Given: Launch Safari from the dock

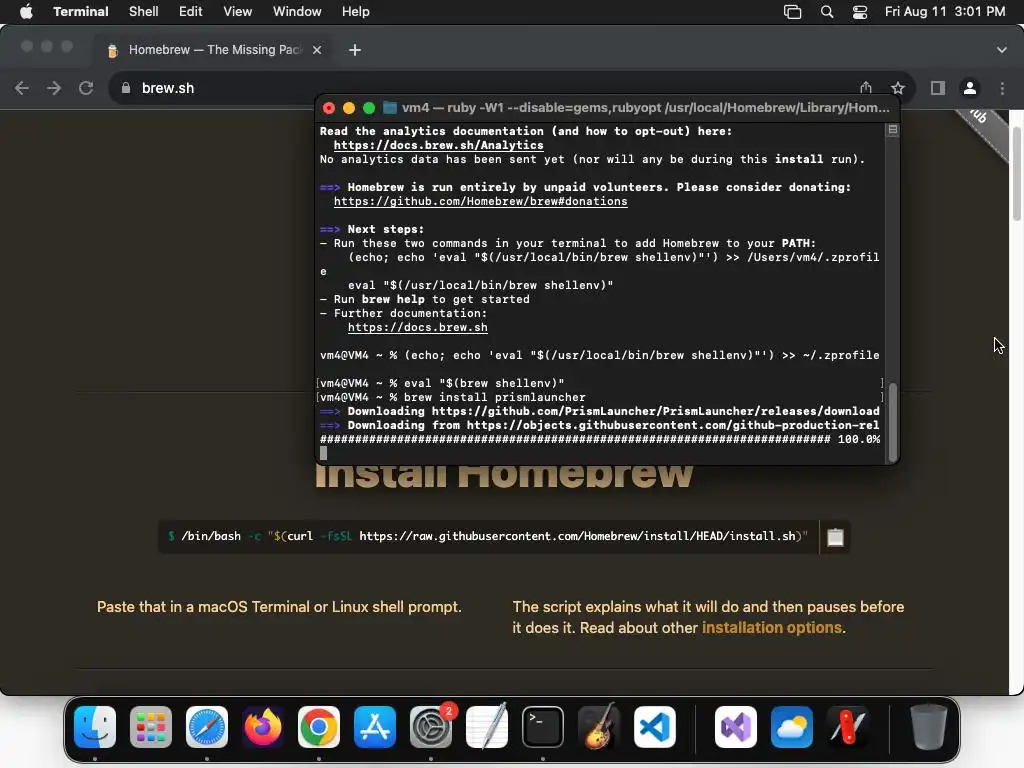Looking at the screenshot, I should pyautogui.click(x=207, y=727).
